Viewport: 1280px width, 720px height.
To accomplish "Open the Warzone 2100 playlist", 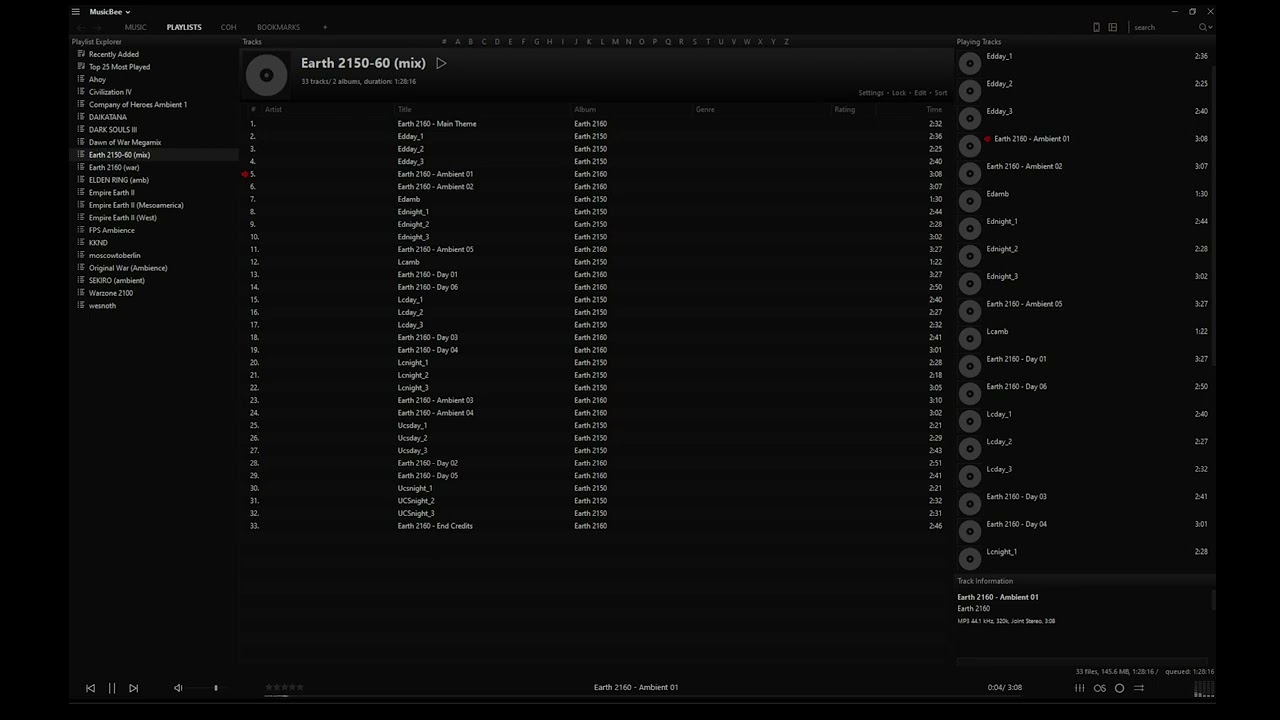I will [x=111, y=293].
